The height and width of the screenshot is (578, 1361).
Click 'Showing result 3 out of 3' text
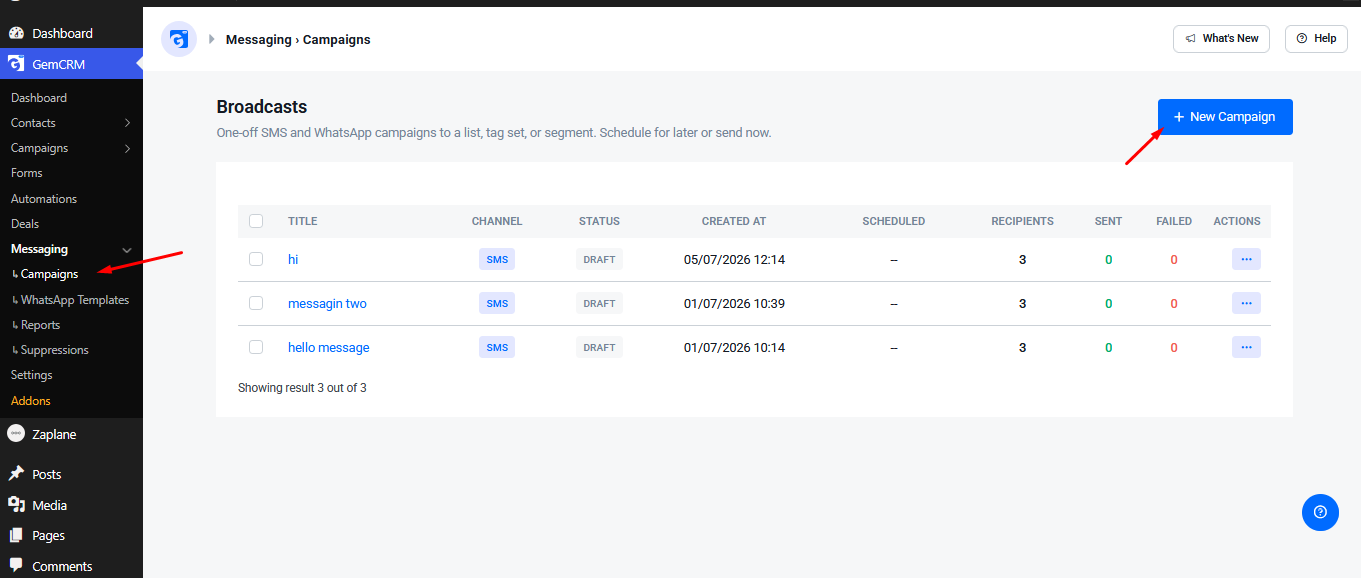tap(302, 387)
